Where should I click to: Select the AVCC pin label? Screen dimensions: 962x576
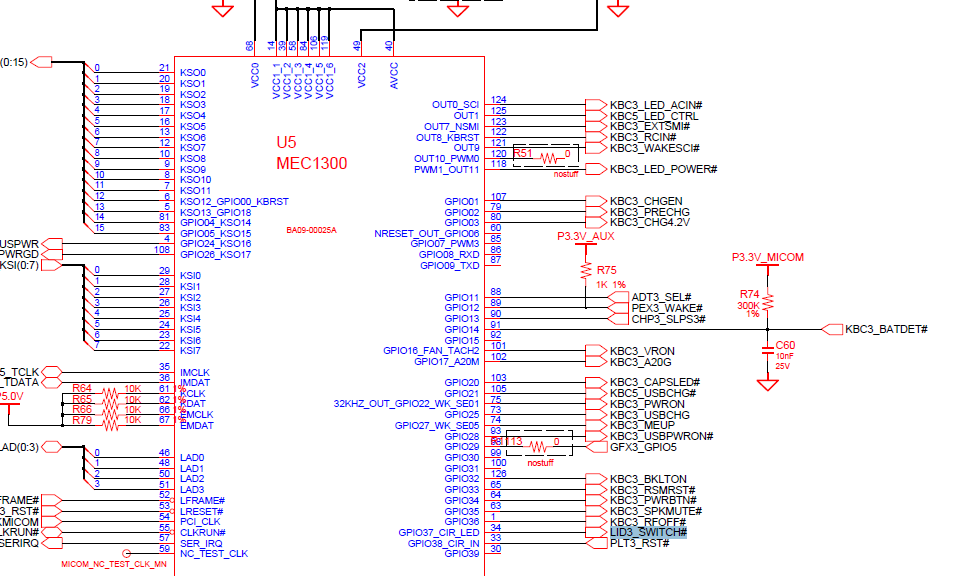coord(394,75)
